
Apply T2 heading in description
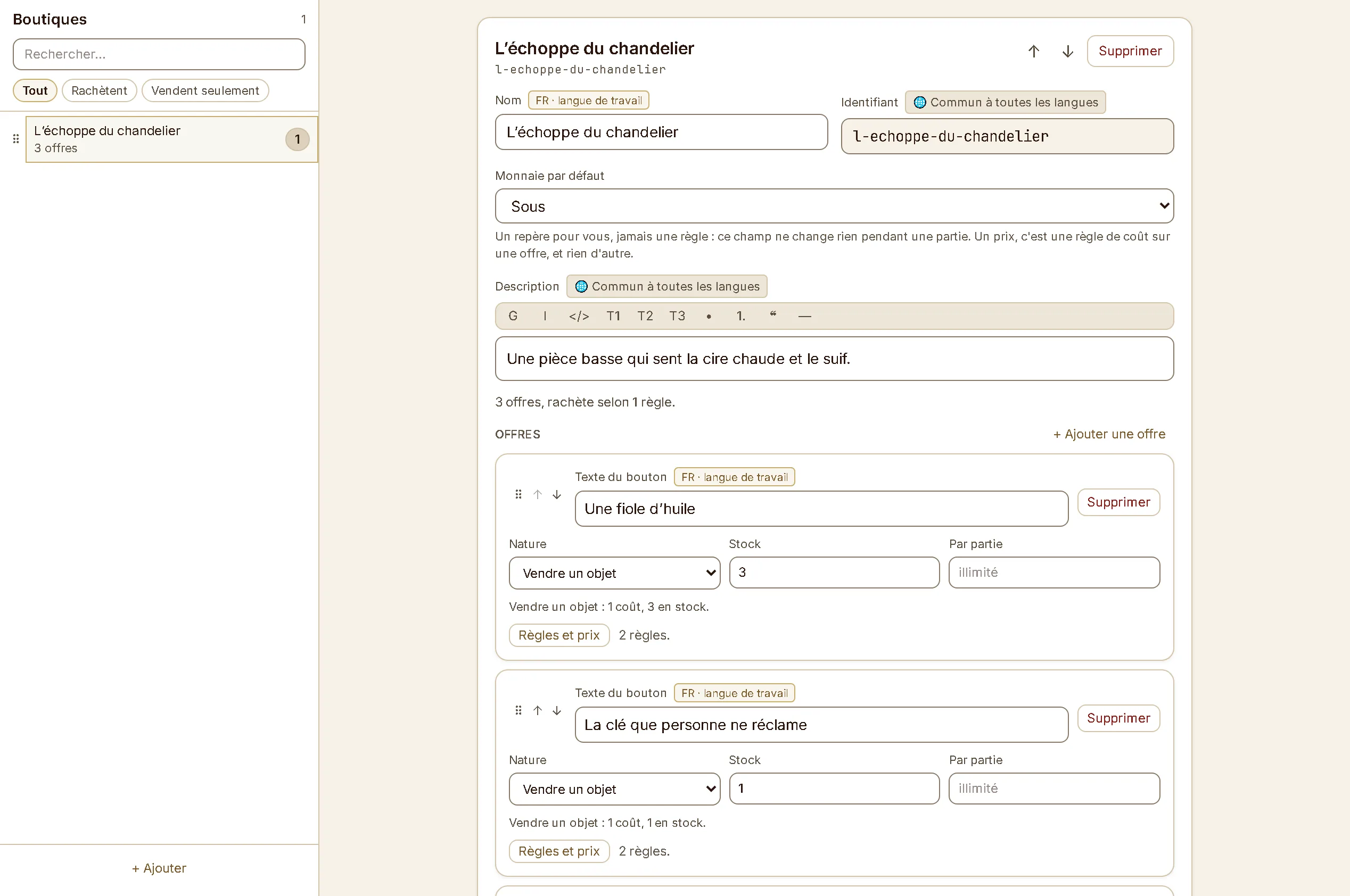645,316
